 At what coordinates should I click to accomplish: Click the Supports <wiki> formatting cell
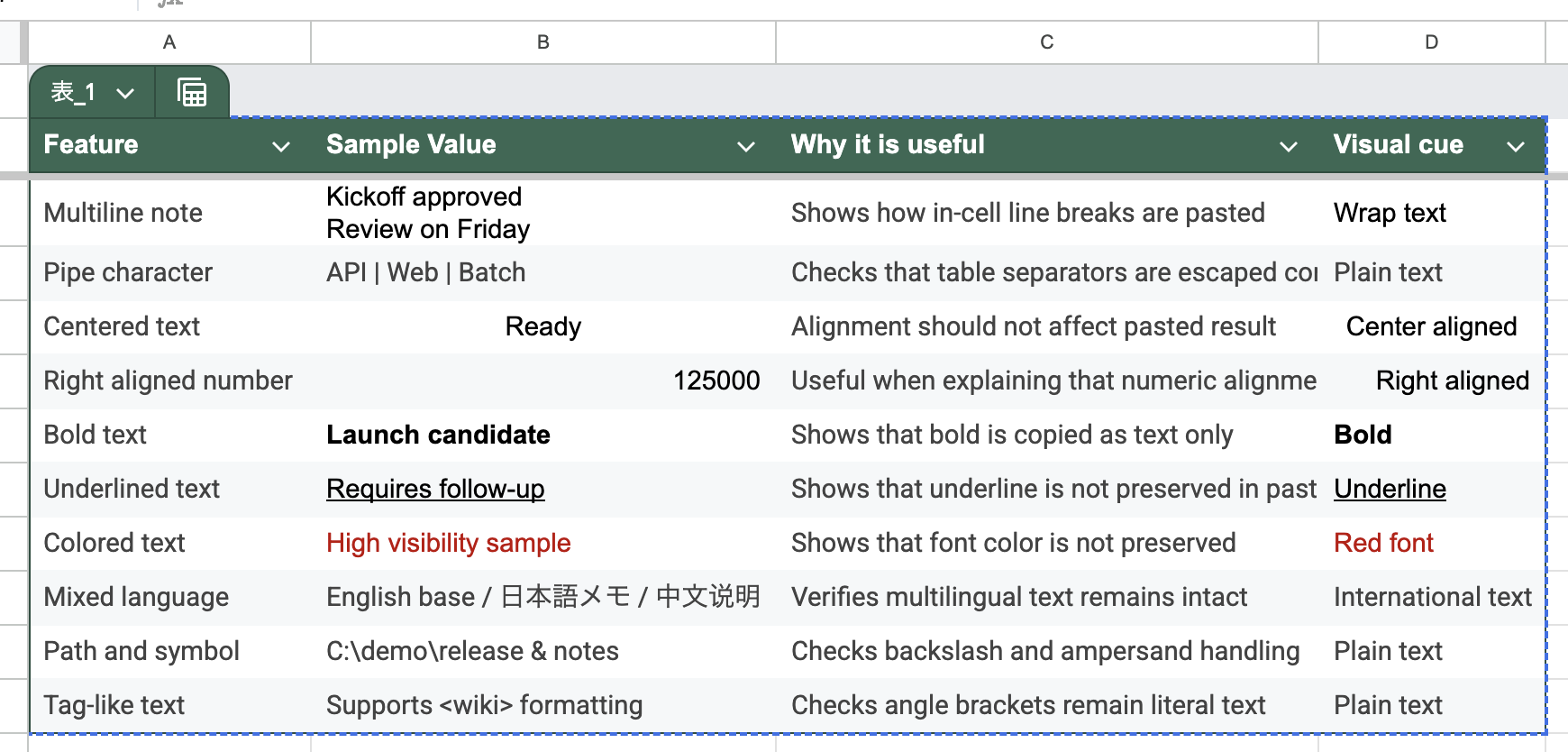coord(484,705)
